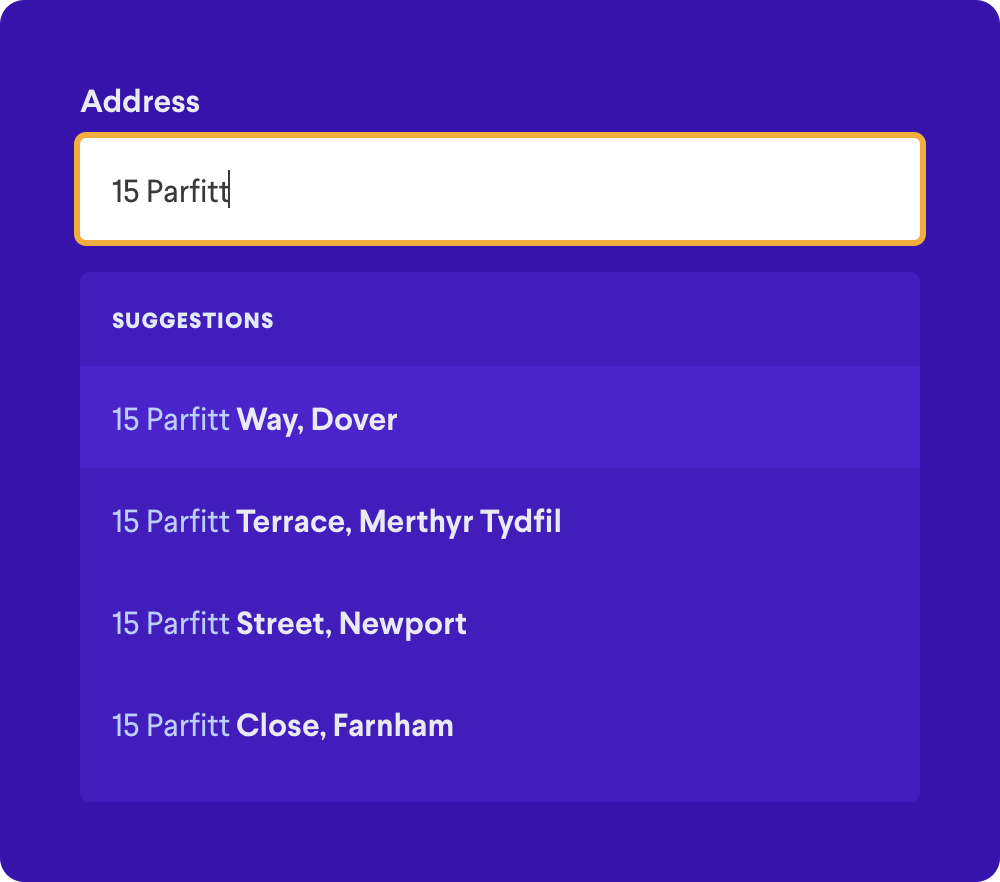Click the number 15 in the input field
The height and width of the screenshot is (882, 1000).
(126, 191)
